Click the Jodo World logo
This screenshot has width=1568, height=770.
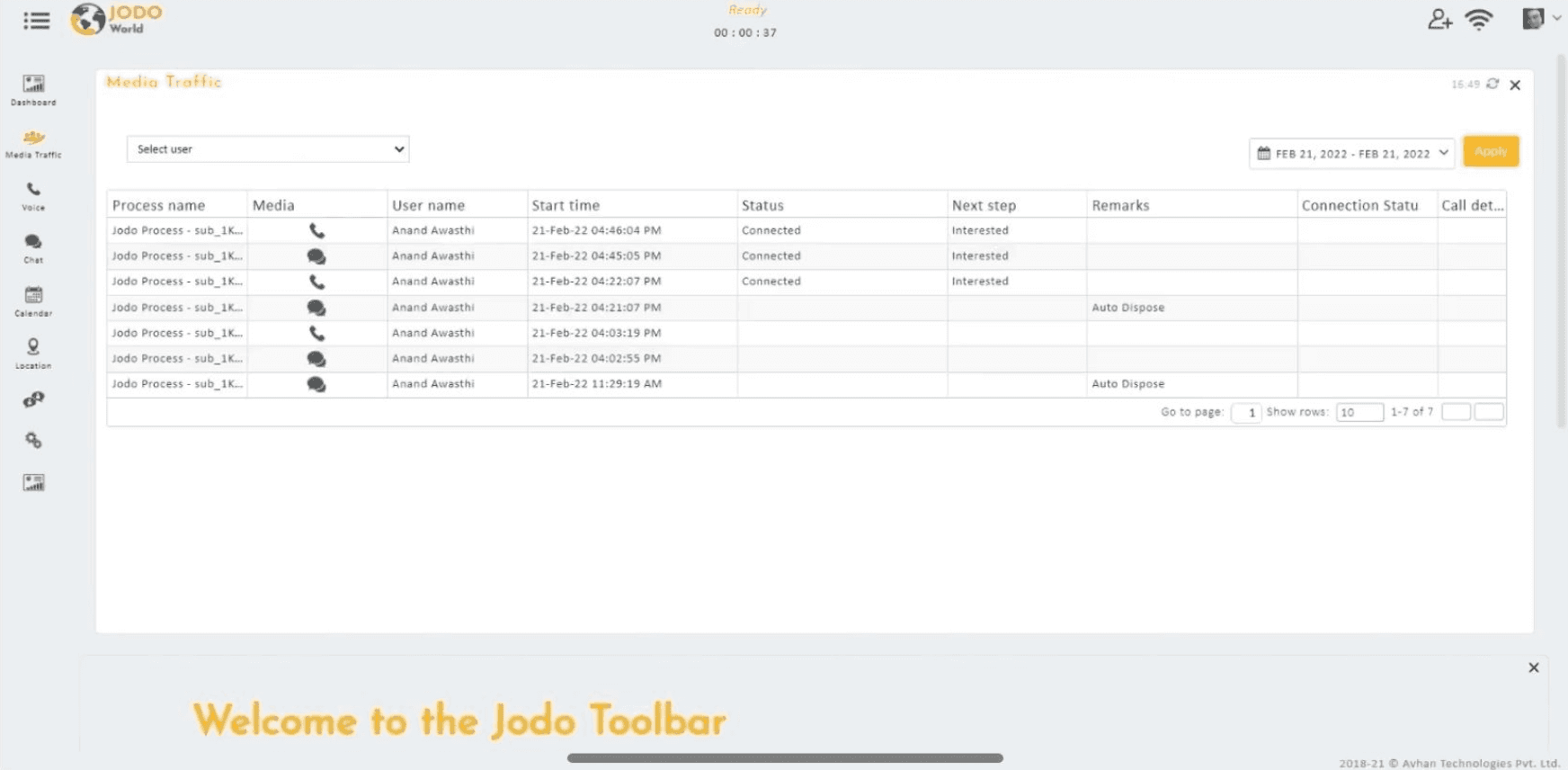[x=117, y=19]
